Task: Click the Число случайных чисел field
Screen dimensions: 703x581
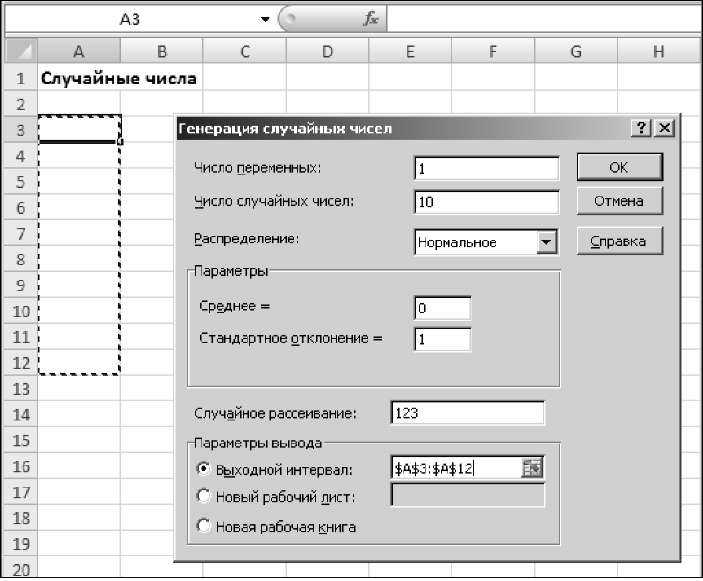Action: pos(487,202)
